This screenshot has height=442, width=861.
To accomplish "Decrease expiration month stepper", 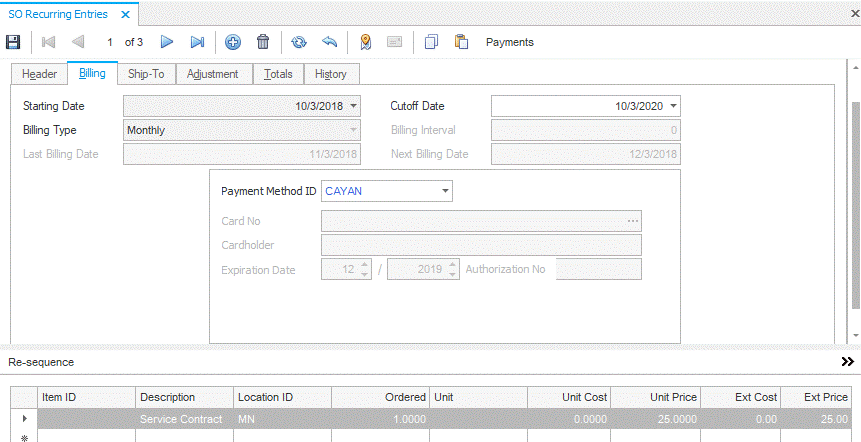I will (365, 275).
